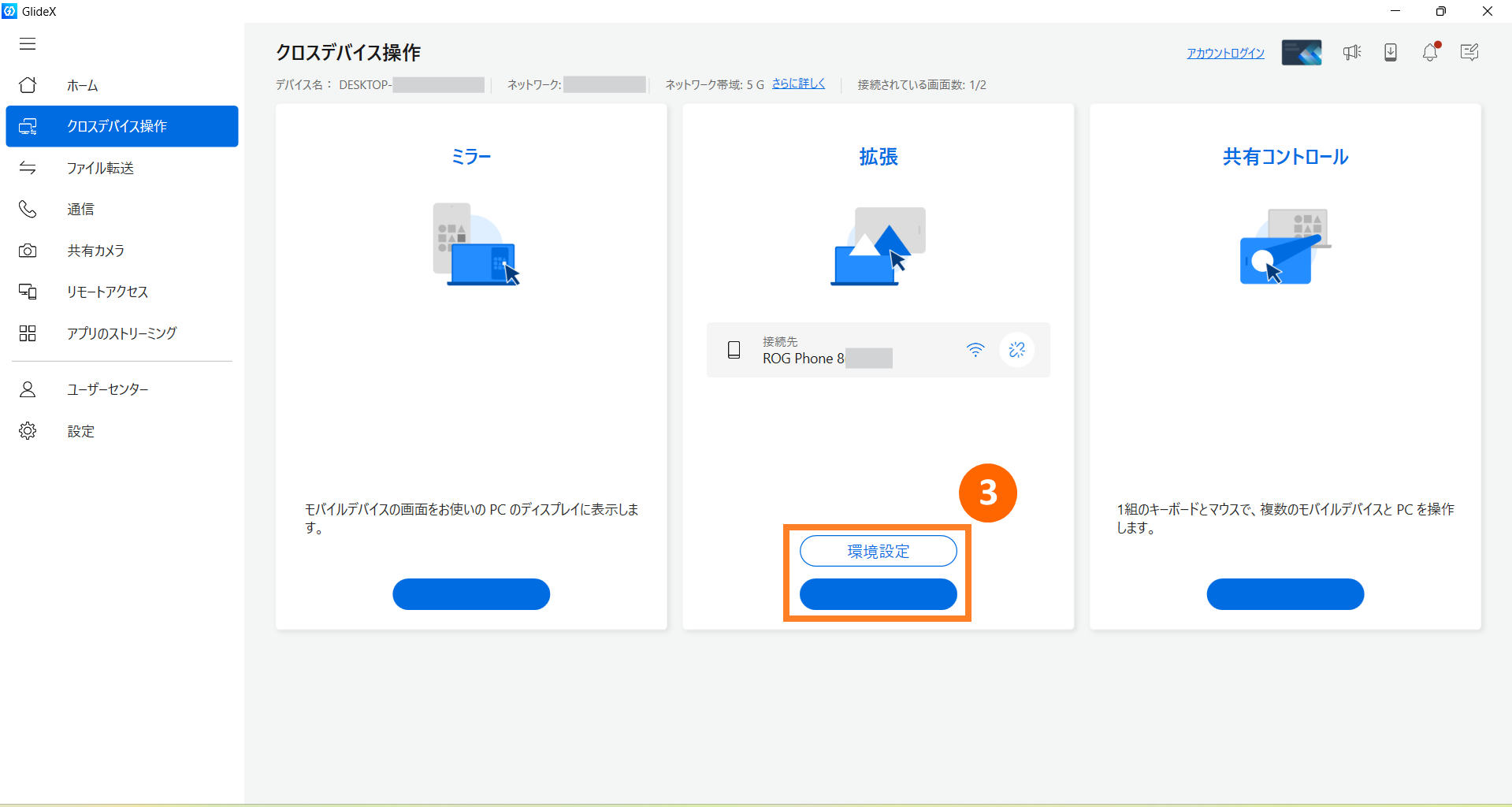Click the mobile download icon in header

click(x=1391, y=53)
